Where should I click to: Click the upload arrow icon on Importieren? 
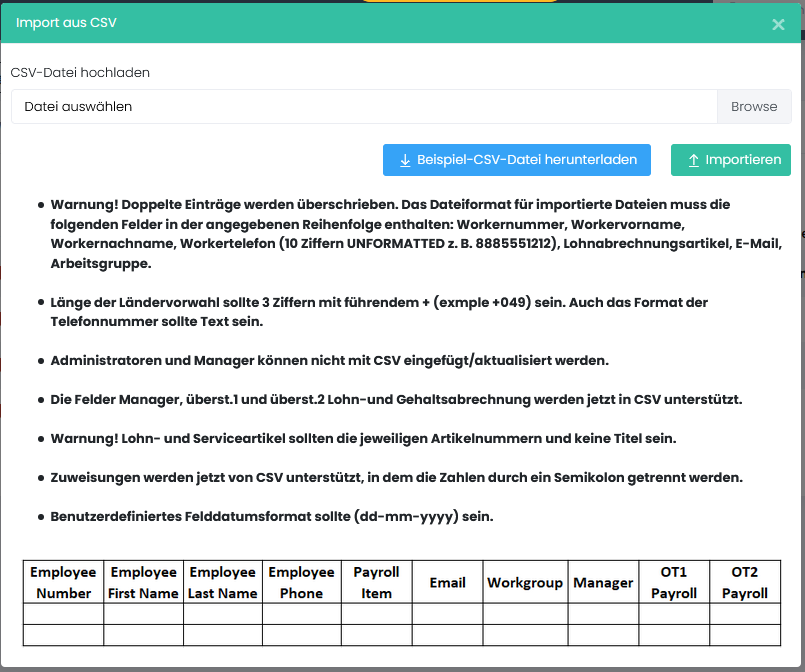[x=693, y=161]
